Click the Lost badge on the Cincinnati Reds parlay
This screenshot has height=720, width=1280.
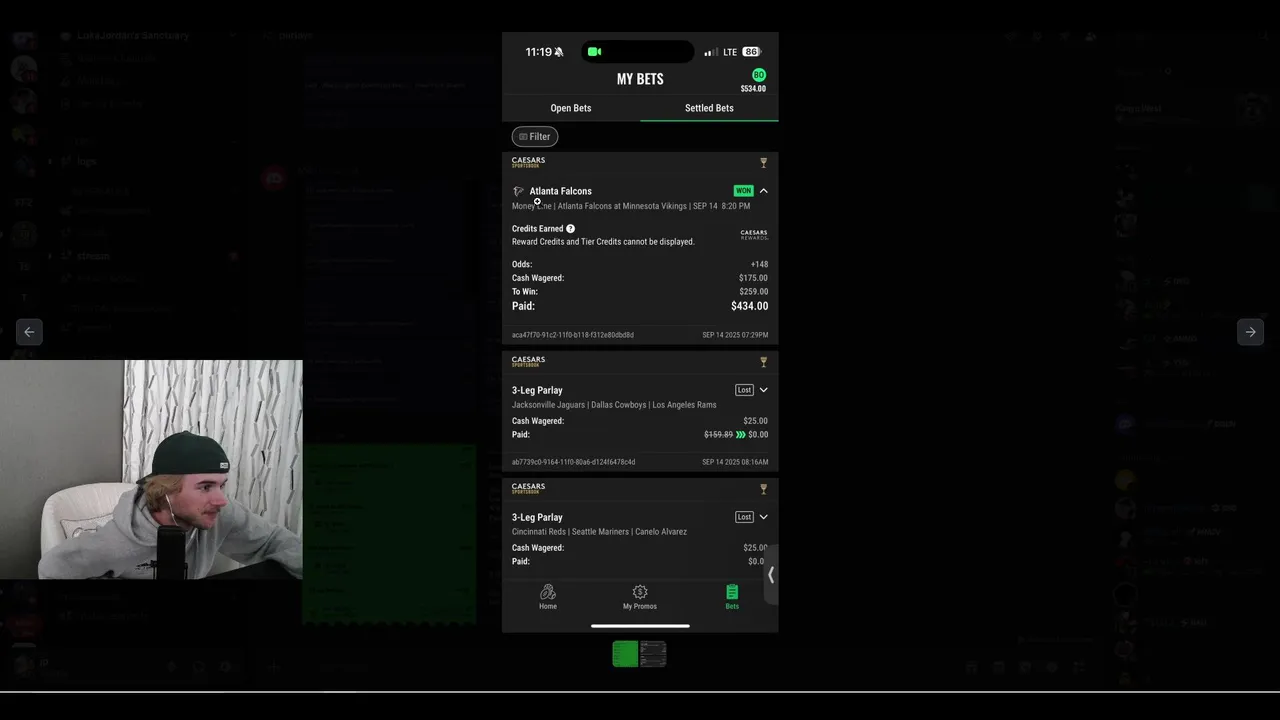click(744, 517)
